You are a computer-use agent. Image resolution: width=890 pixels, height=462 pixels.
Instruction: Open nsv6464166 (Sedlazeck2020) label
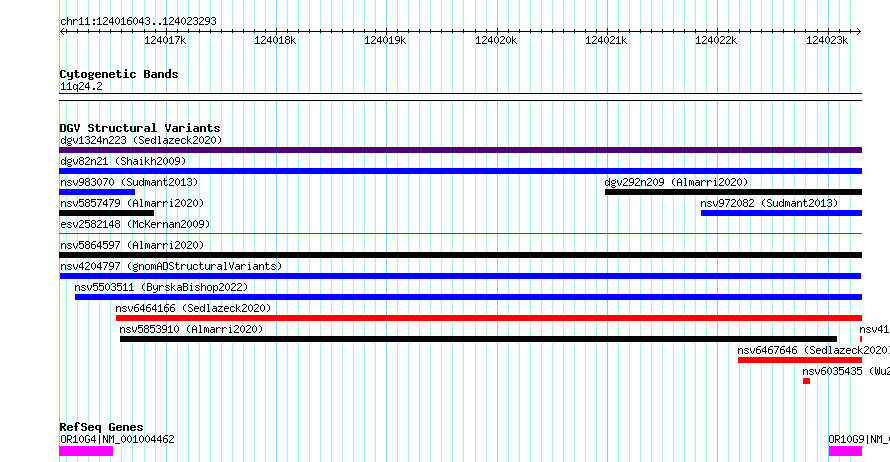194,308
